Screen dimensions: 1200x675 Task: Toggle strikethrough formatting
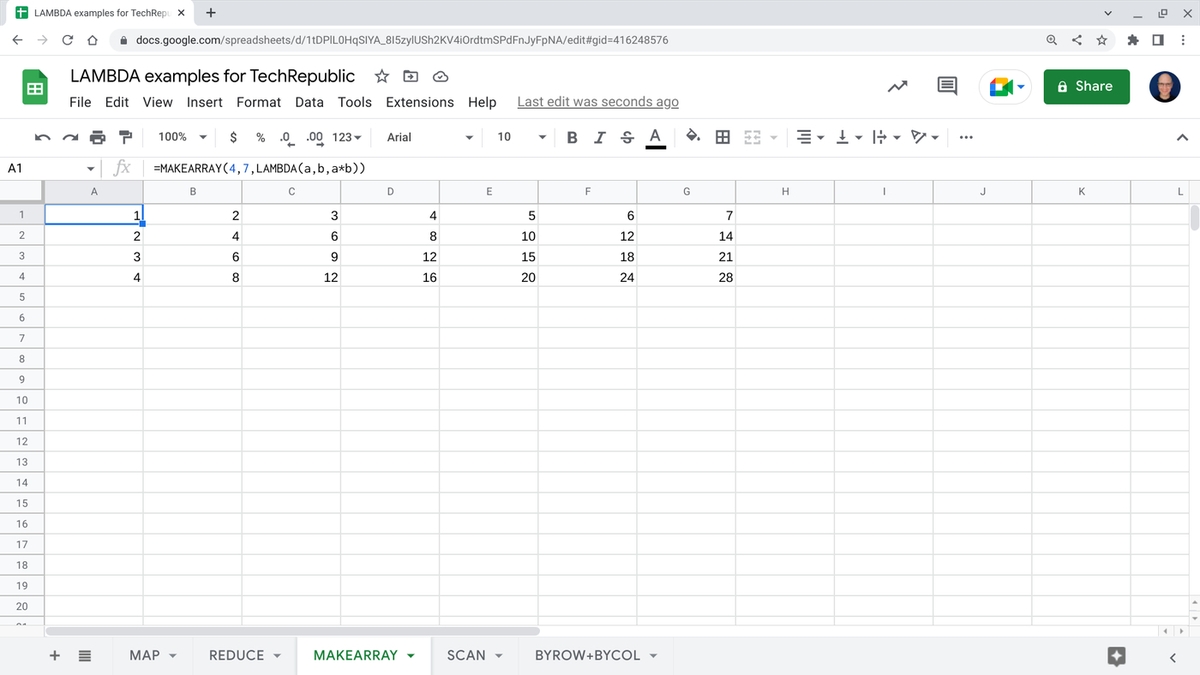point(626,137)
